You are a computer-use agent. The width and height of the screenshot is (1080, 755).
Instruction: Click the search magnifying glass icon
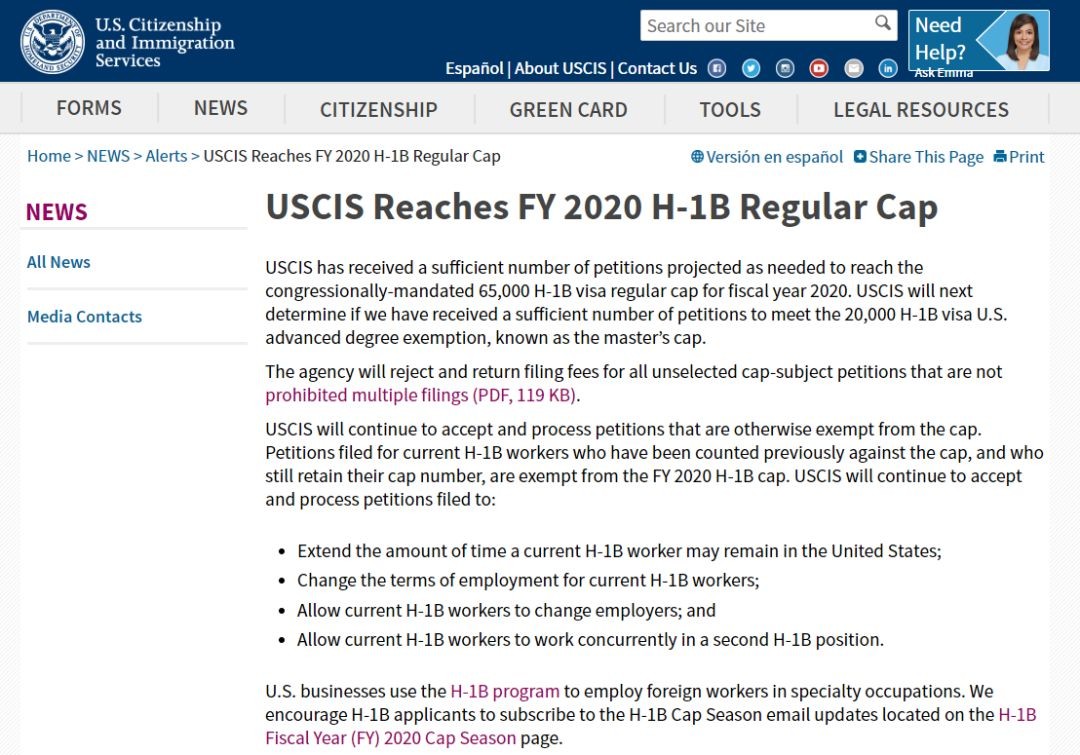click(x=883, y=23)
